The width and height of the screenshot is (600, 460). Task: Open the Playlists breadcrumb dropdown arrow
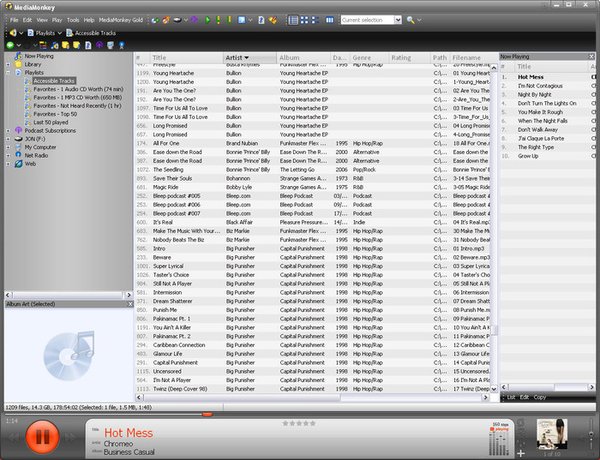(60, 33)
